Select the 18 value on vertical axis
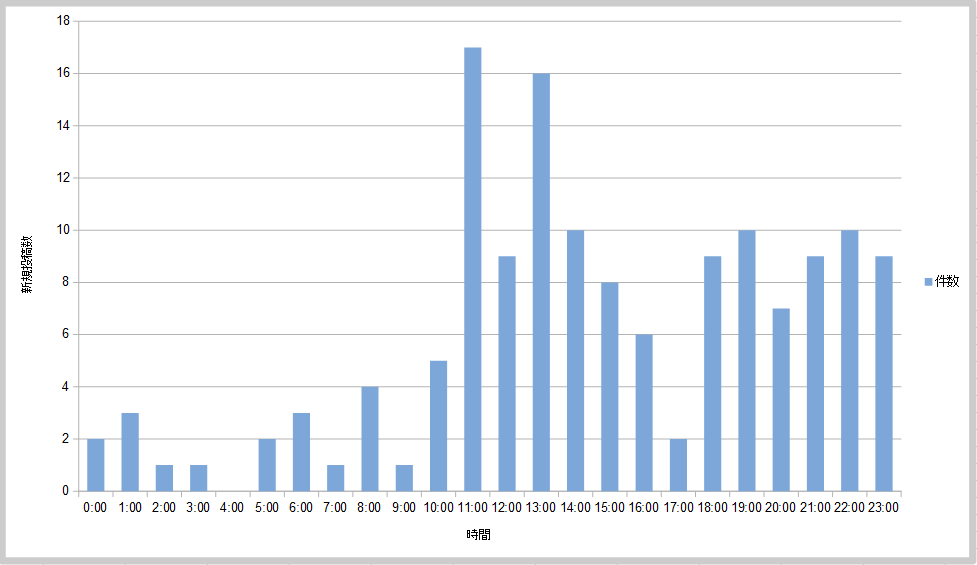Image resolution: width=977 pixels, height=565 pixels. point(62,21)
